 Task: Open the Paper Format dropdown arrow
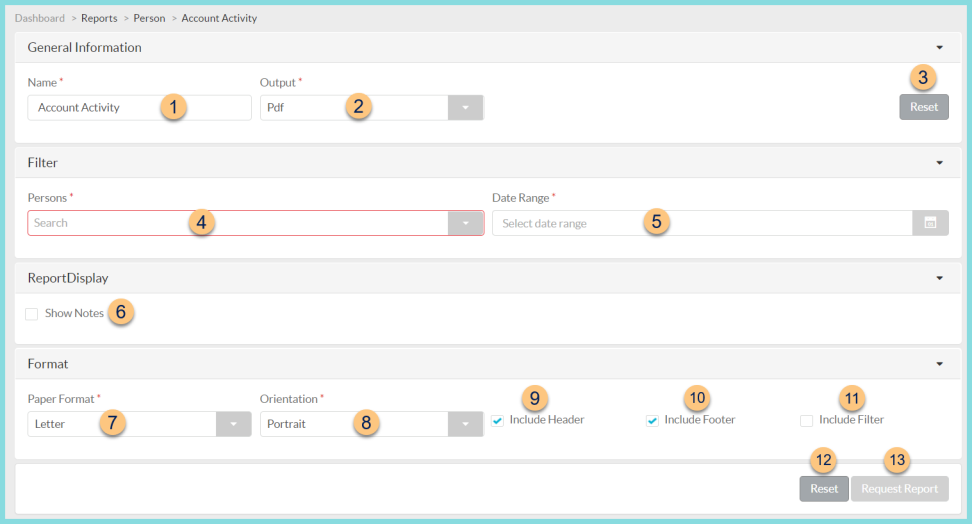click(234, 424)
